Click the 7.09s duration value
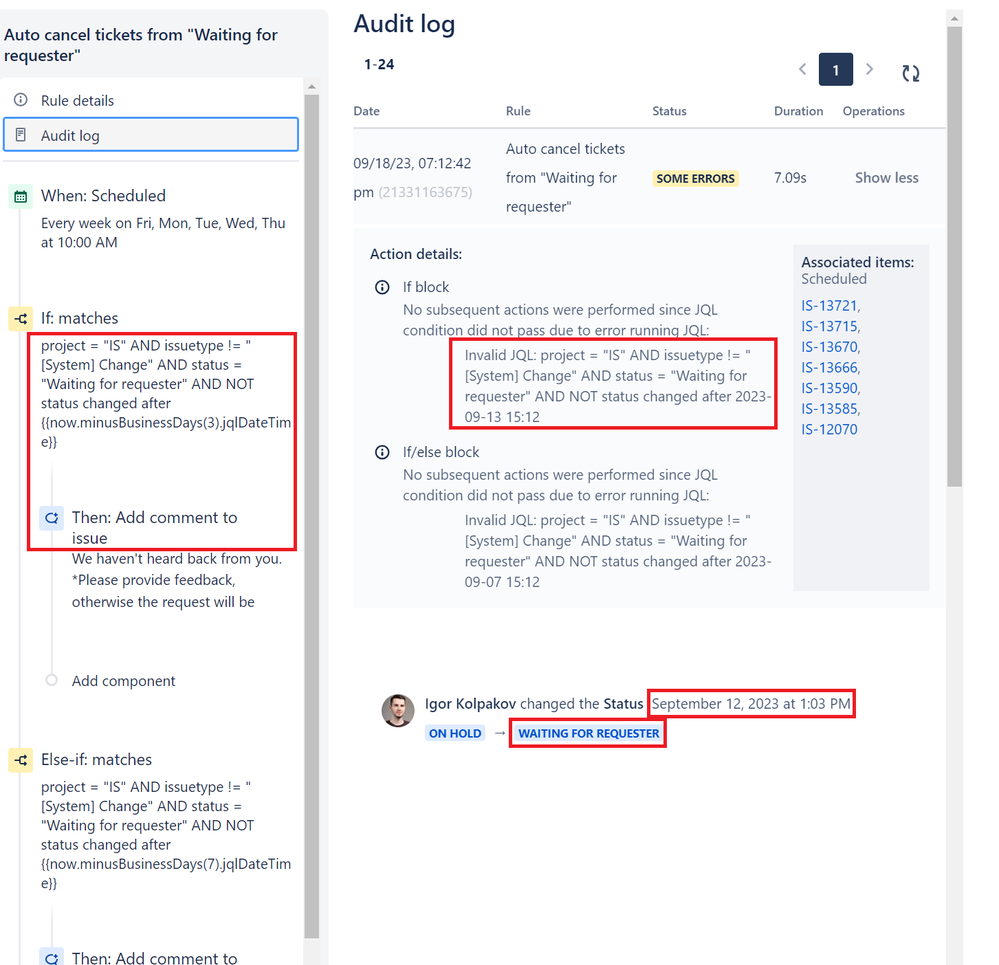 pyautogui.click(x=790, y=178)
